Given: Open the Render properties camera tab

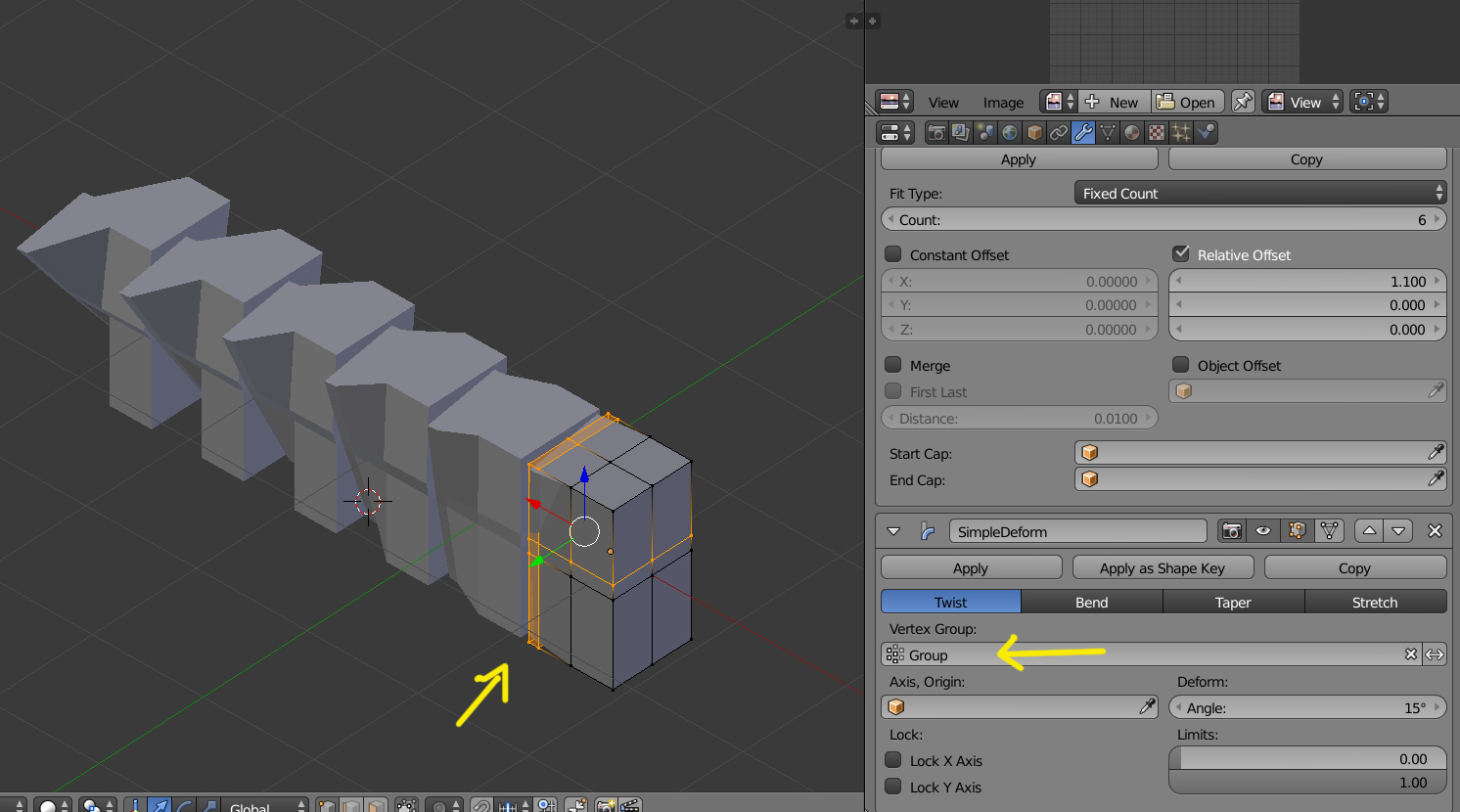Looking at the screenshot, I should click(936, 132).
